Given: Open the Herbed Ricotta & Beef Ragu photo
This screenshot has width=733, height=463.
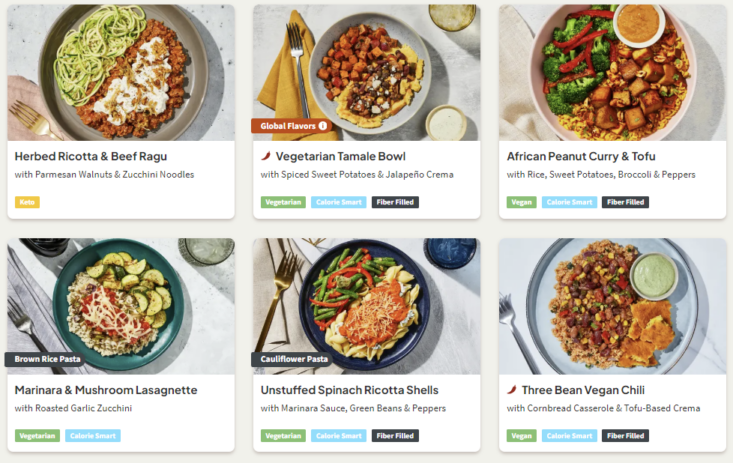Looking at the screenshot, I should (121, 72).
